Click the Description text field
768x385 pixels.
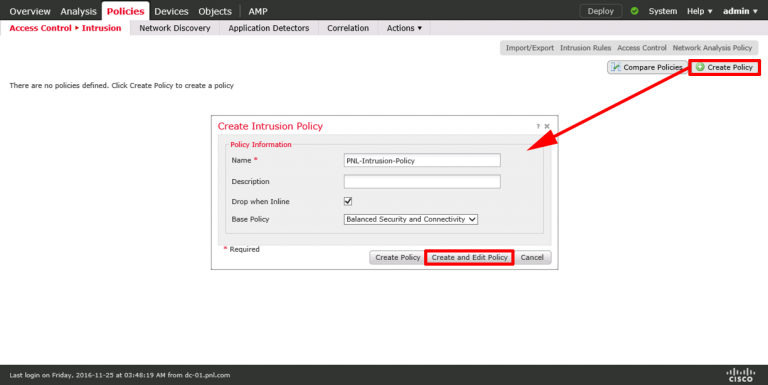422,181
